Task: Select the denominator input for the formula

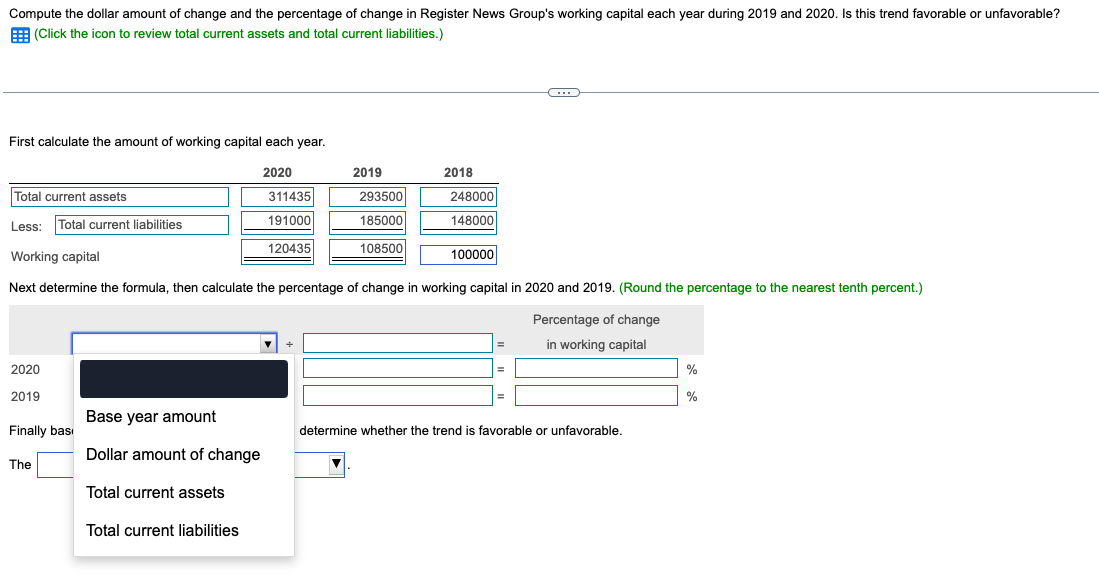Action: coord(397,343)
